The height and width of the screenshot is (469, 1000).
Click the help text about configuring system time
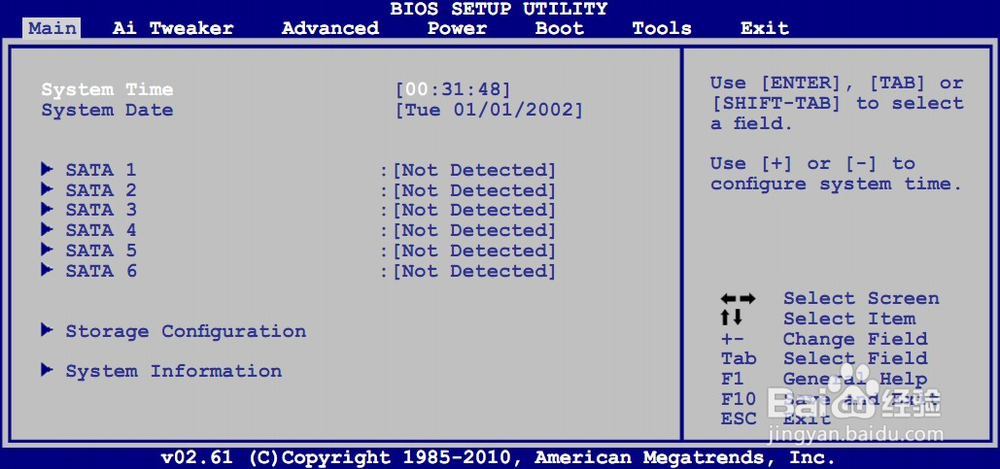click(x=835, y=174)
